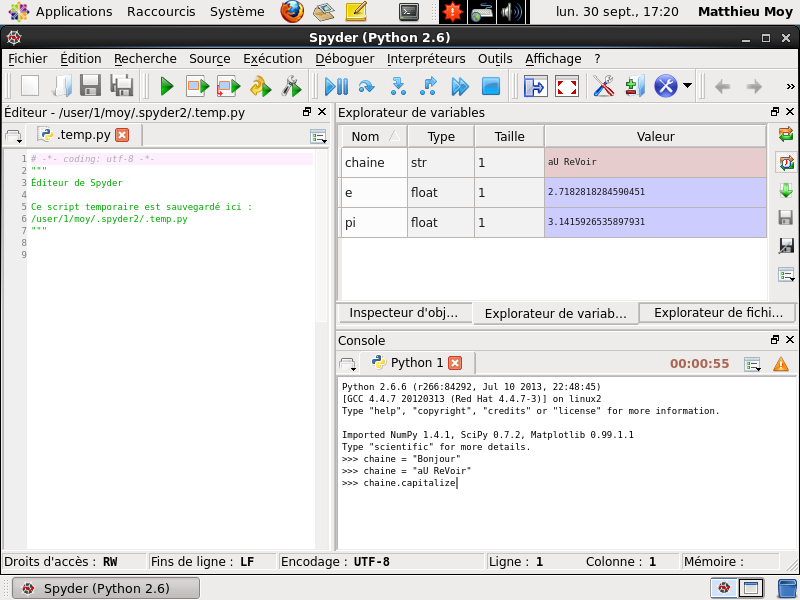Open Recherche menu
The width and height of the screenshot is (800, 600).
145,59
